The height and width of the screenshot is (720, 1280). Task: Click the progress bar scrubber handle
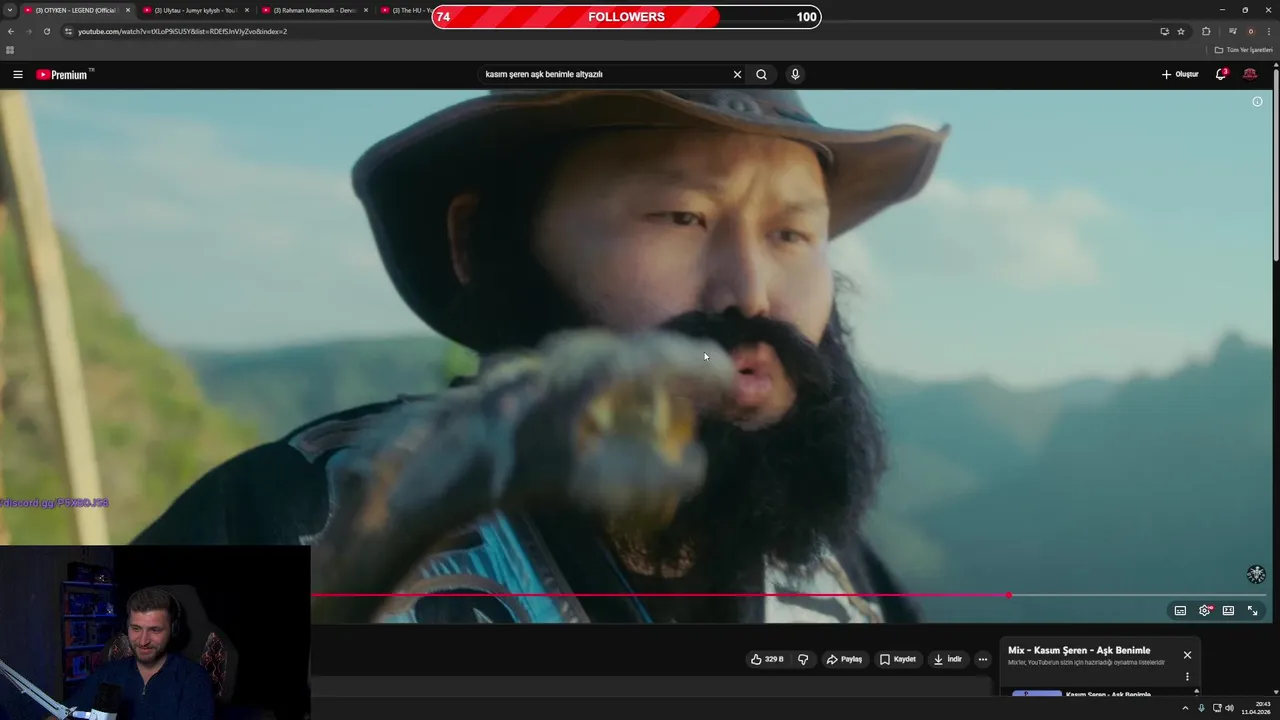coord(1008,595)
